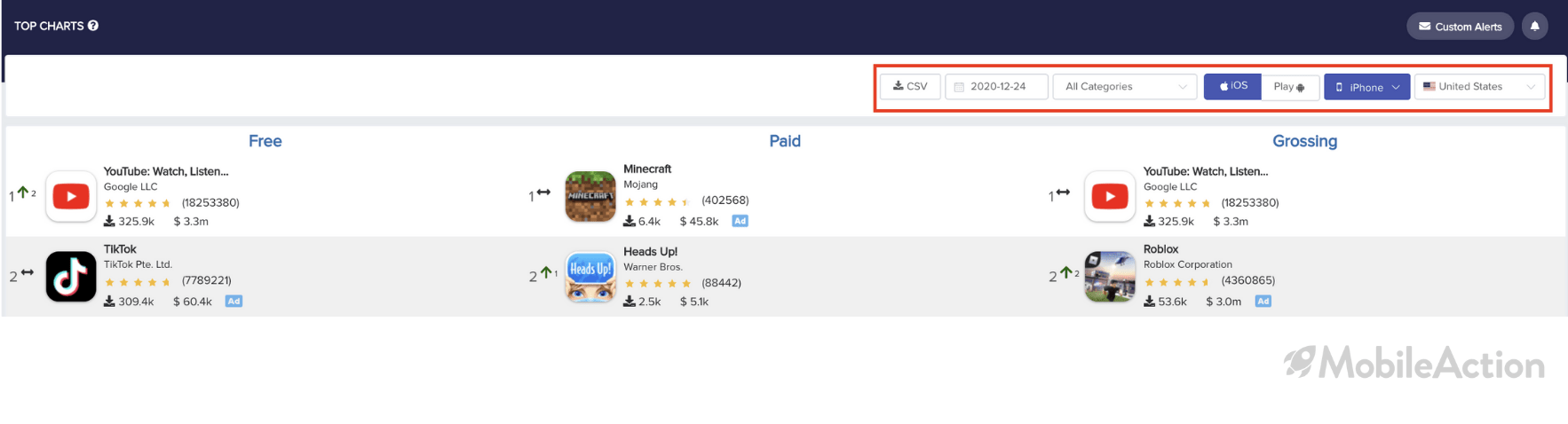The width and height of the screenshot is (1568, 424).
Task: Click the Ad badge on Minecraft
Action: coord(740,221)
